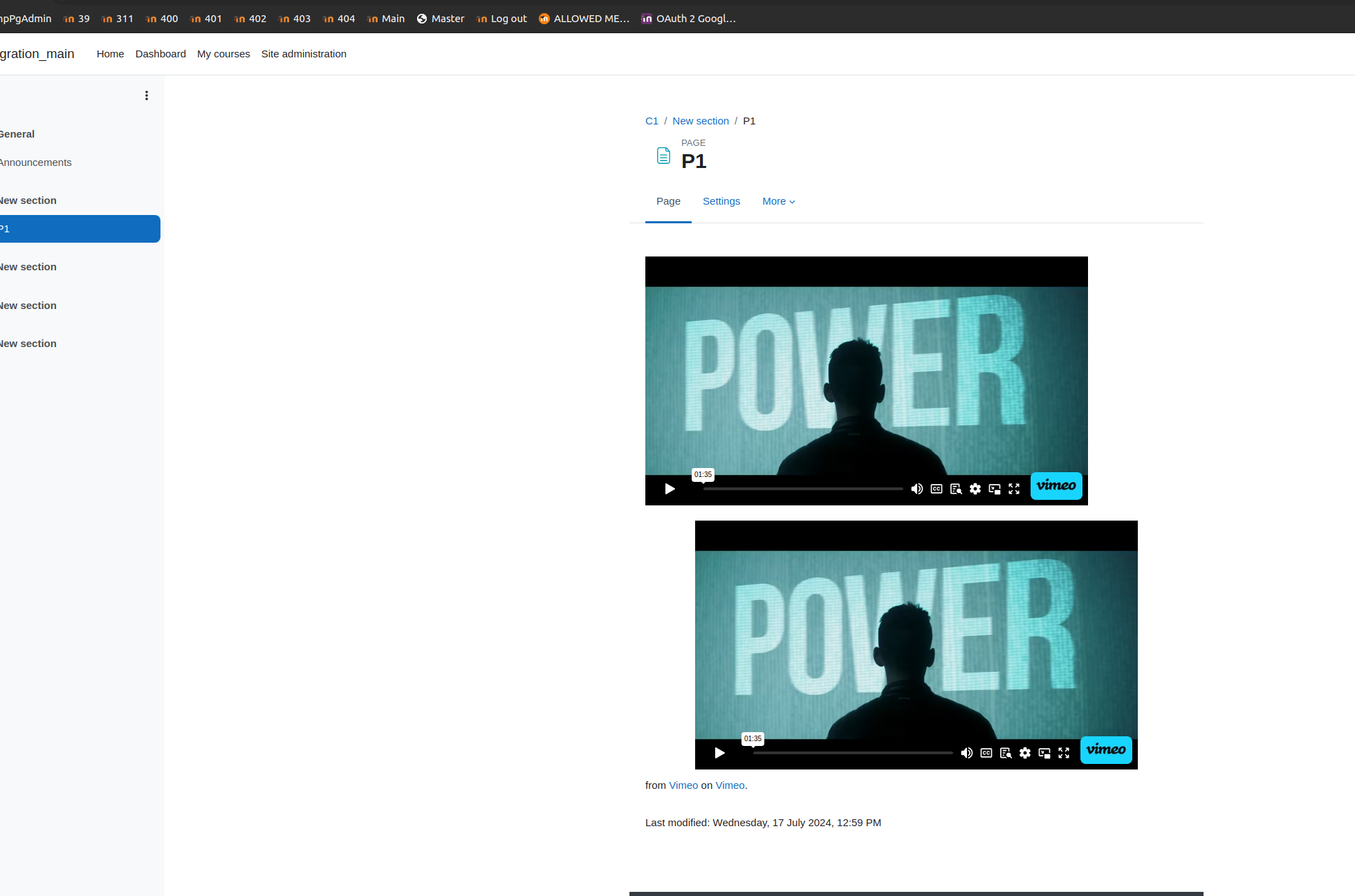Play the first Vimeo video

click(x=670, y=489)
